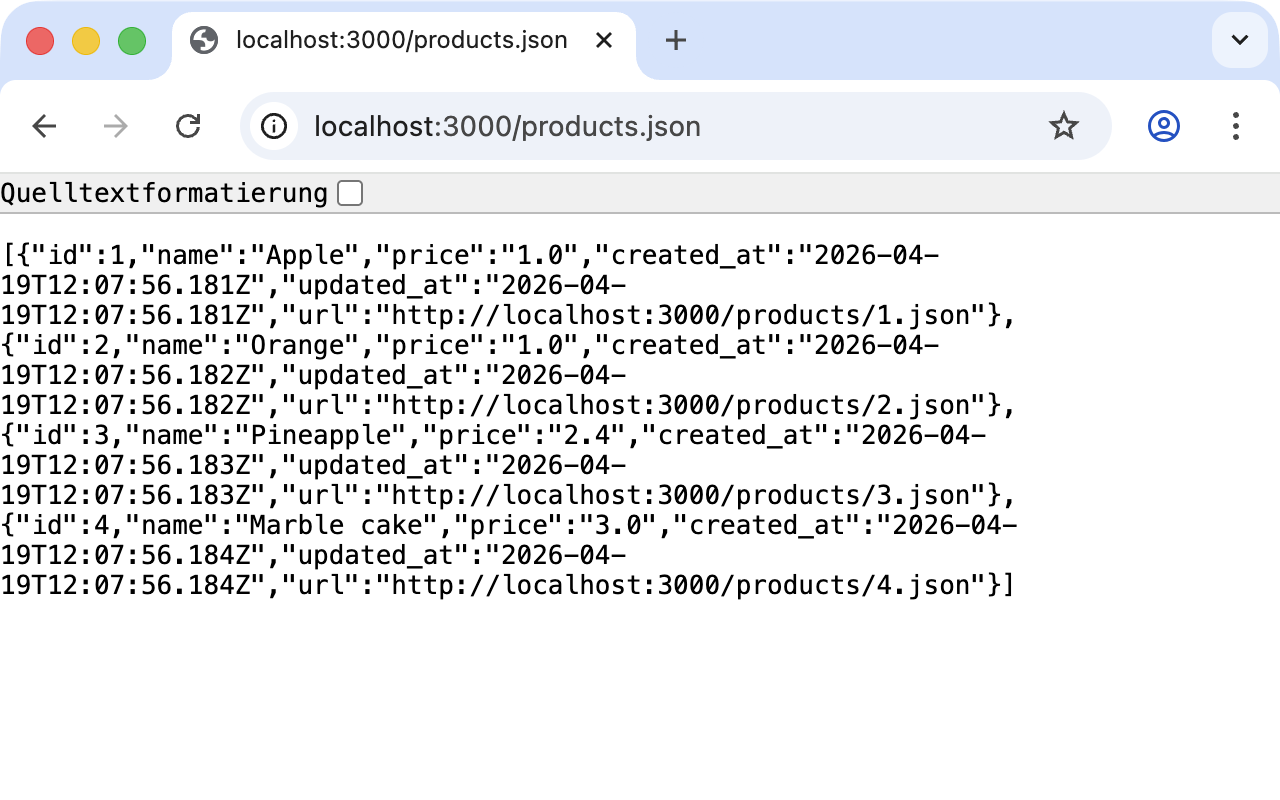Open the three-dot browser menu
Screen dimensions: 1280x800
1237,126
